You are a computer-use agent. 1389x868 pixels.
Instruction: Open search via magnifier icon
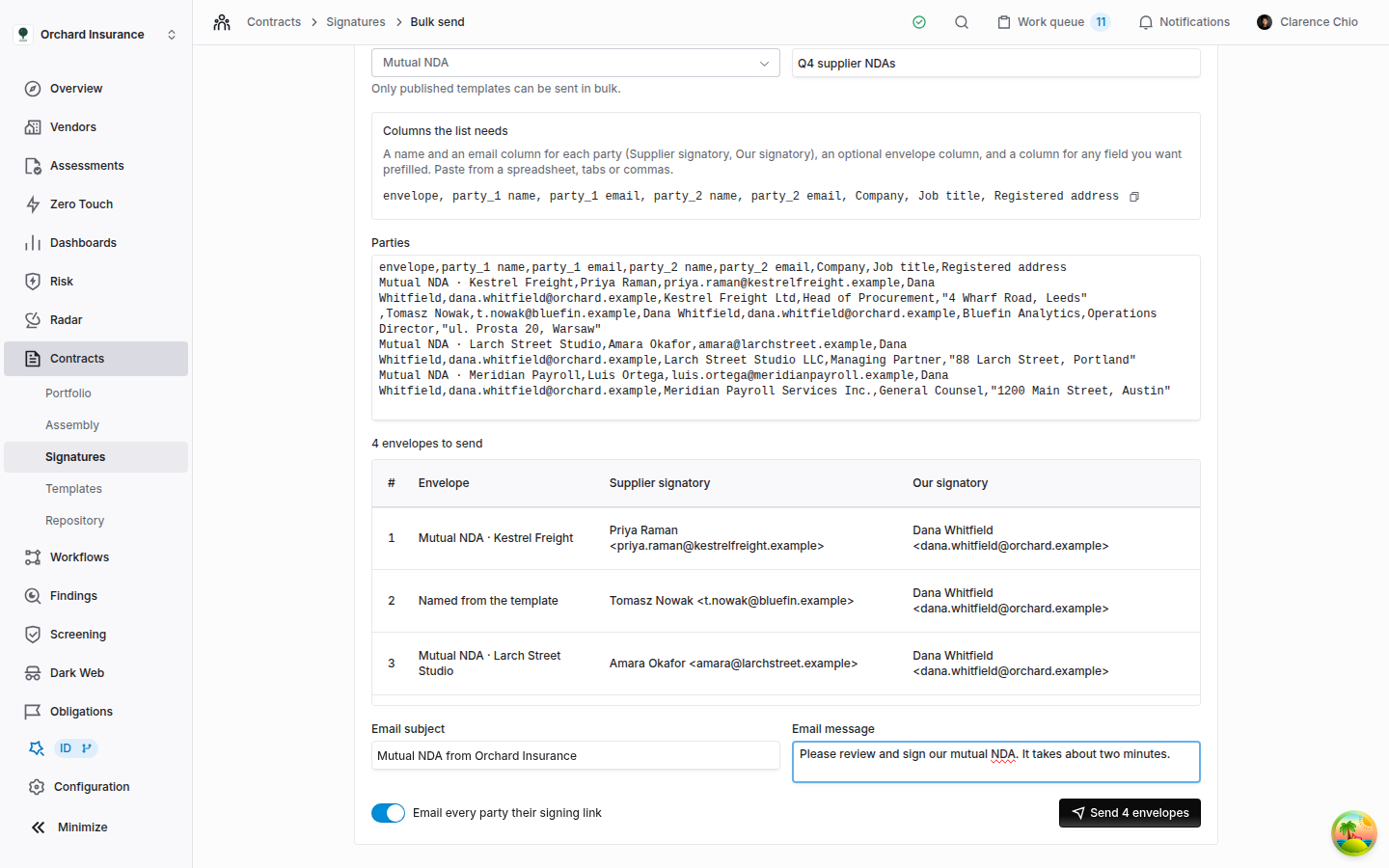pos(962,22)
